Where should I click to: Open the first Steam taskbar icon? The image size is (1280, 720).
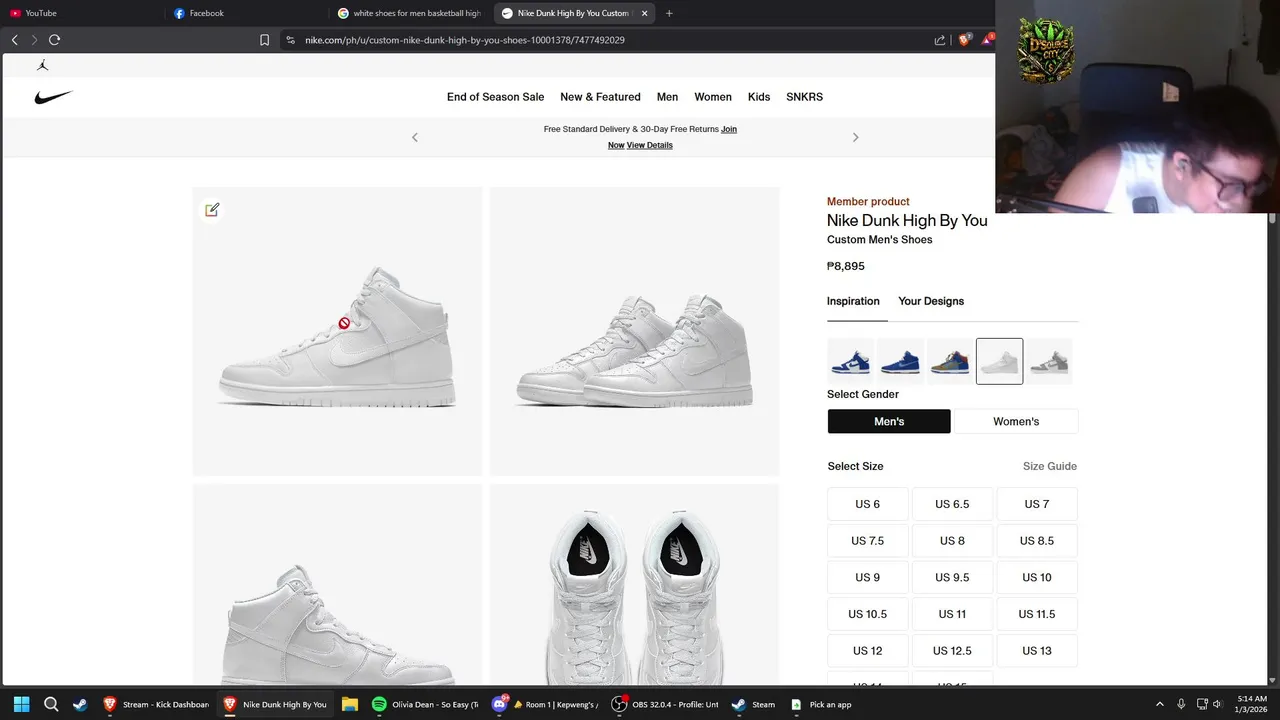[x=80, y=704]
